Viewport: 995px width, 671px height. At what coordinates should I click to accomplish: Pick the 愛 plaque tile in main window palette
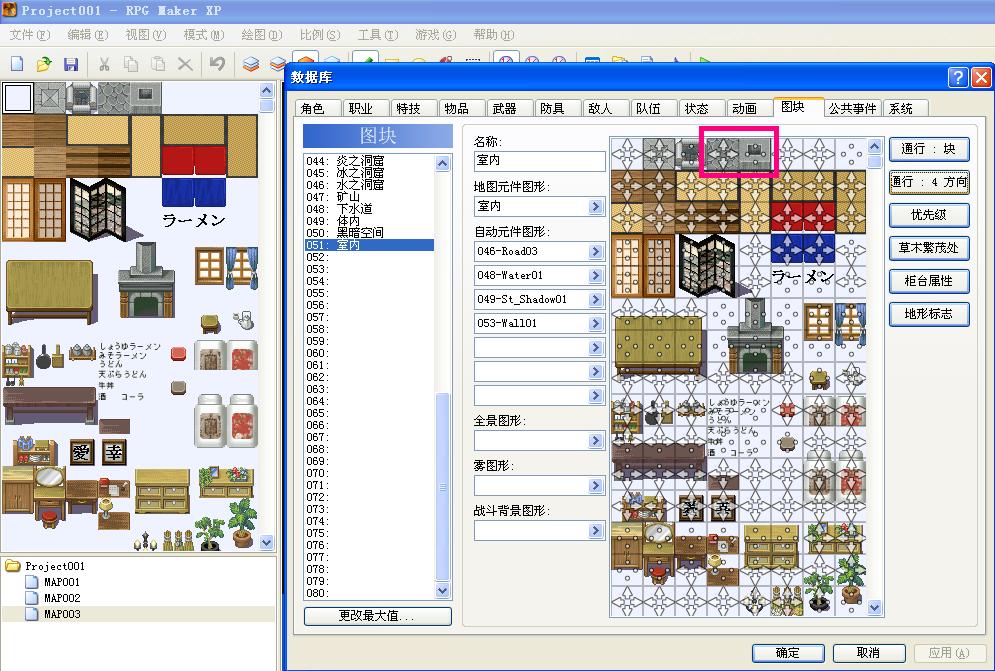(82, 452)
